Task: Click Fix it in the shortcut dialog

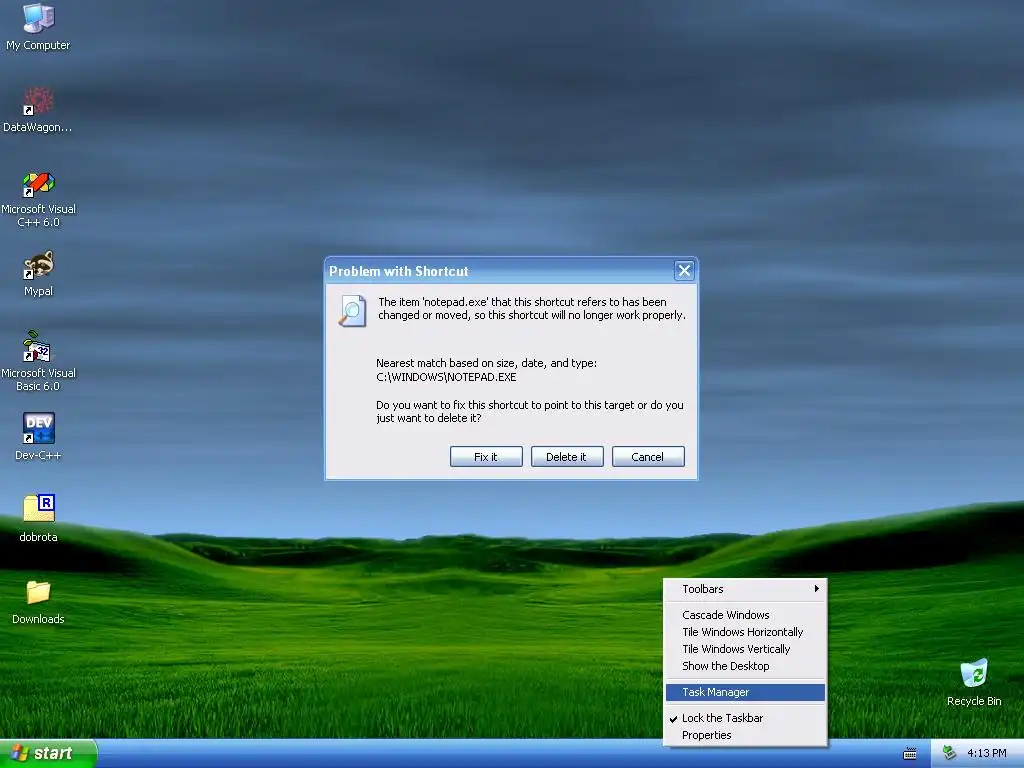Action: (486, 456)
